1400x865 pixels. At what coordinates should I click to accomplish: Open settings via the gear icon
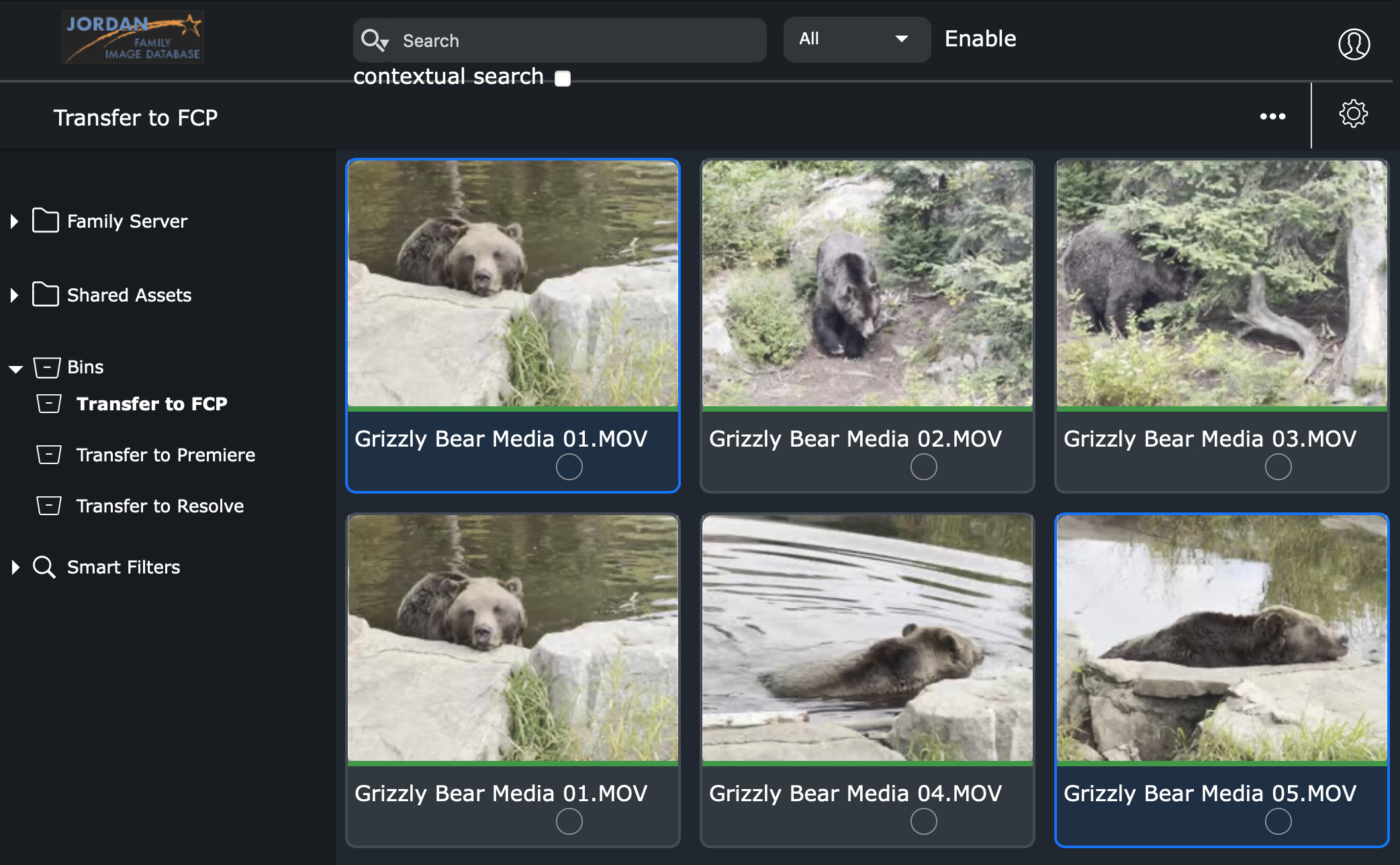1353,113
